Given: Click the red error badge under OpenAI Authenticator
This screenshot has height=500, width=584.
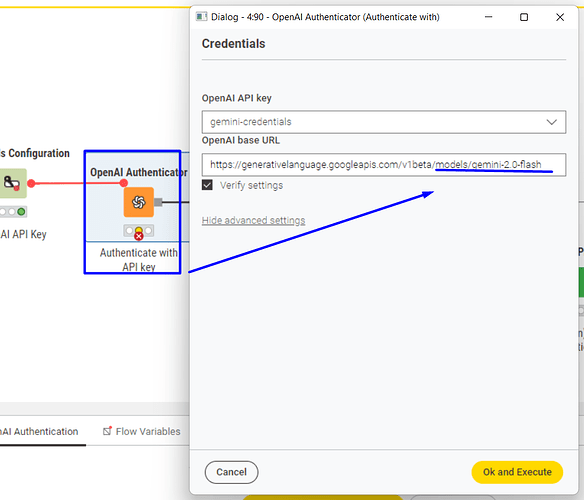Looking at the screenshot, I should (139, 236).
